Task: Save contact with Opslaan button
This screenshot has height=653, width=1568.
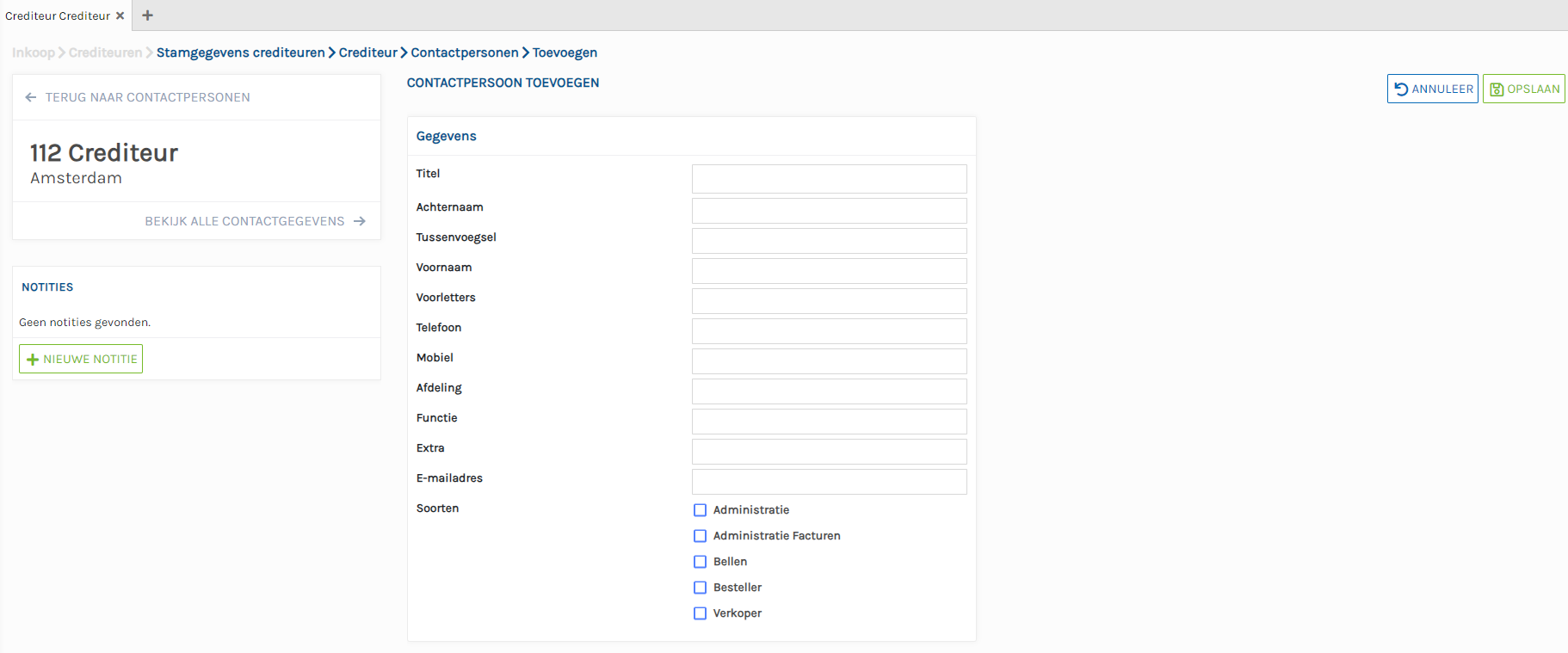Action: [1523, 89]
